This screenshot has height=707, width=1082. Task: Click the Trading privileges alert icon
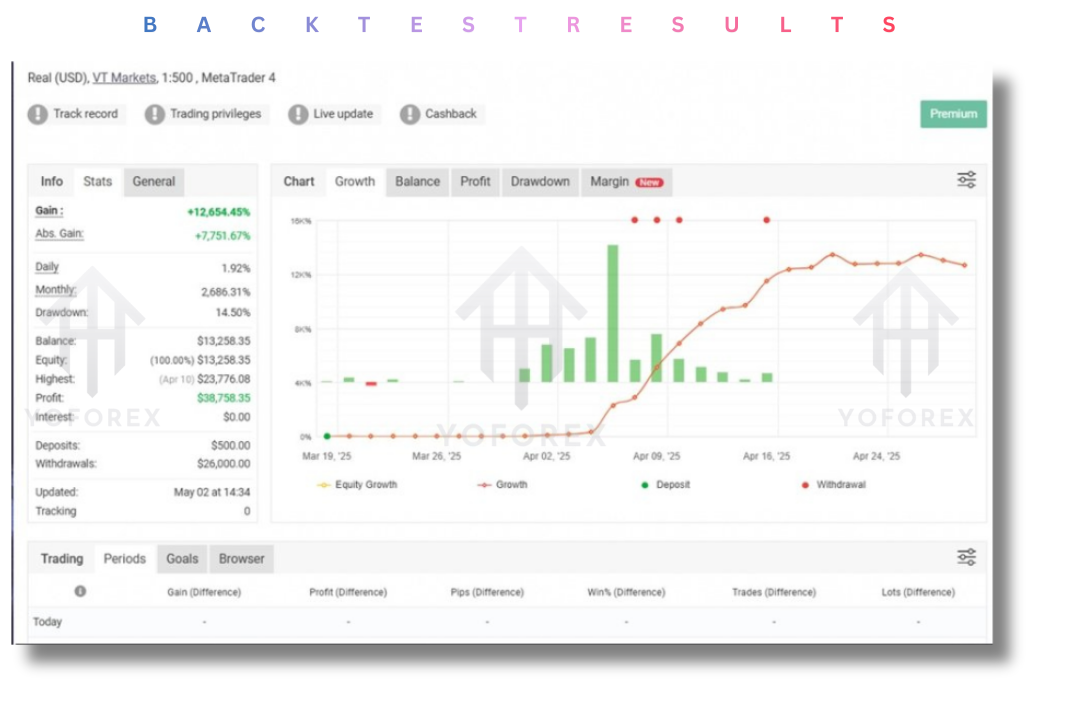[154, 114]
